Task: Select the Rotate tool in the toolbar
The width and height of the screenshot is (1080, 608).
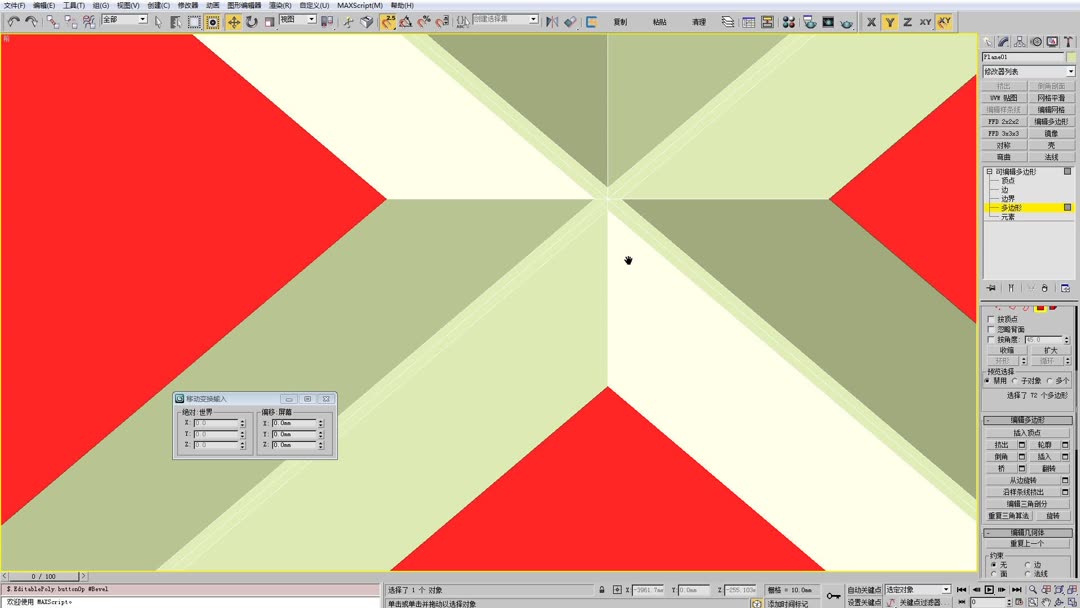Action: [x=251, y=21]
